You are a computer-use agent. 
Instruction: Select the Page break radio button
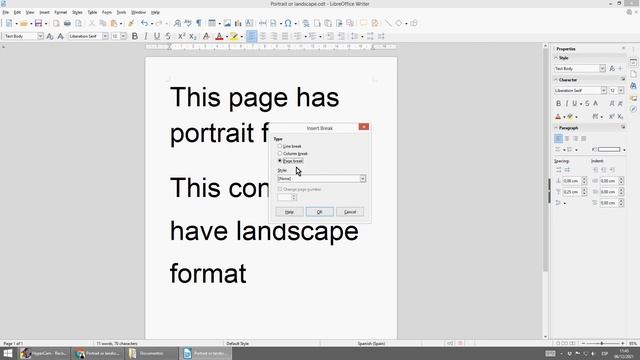280,161
